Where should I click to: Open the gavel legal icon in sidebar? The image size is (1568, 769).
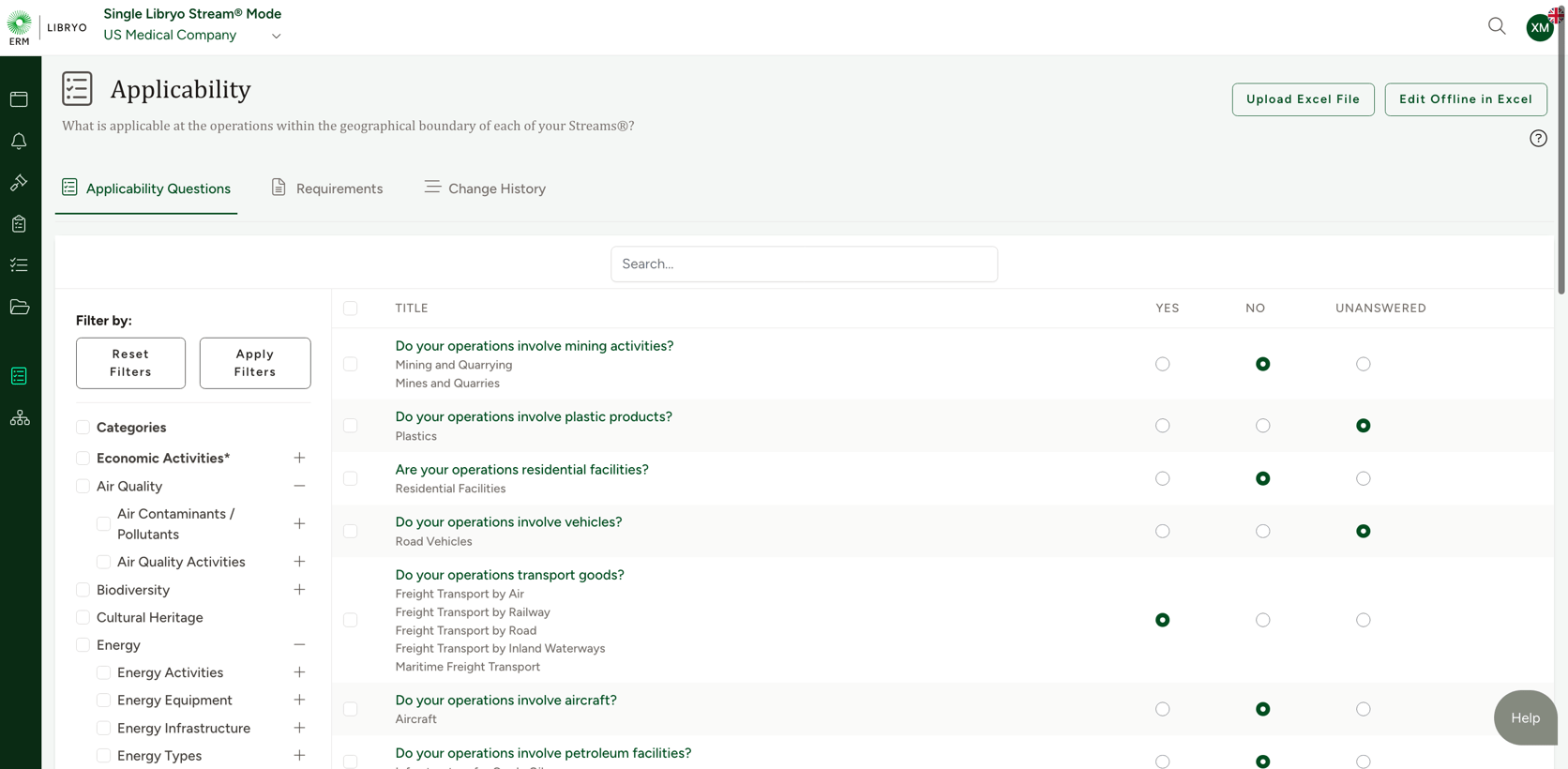[x=19, y=183]
